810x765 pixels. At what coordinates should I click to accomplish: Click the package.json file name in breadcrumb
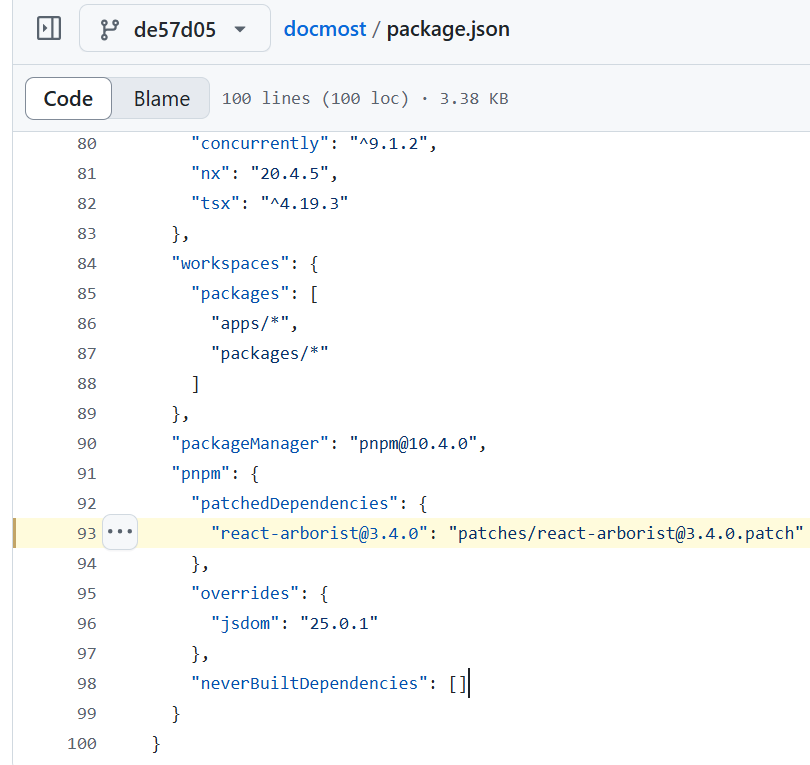pos(448,28)
